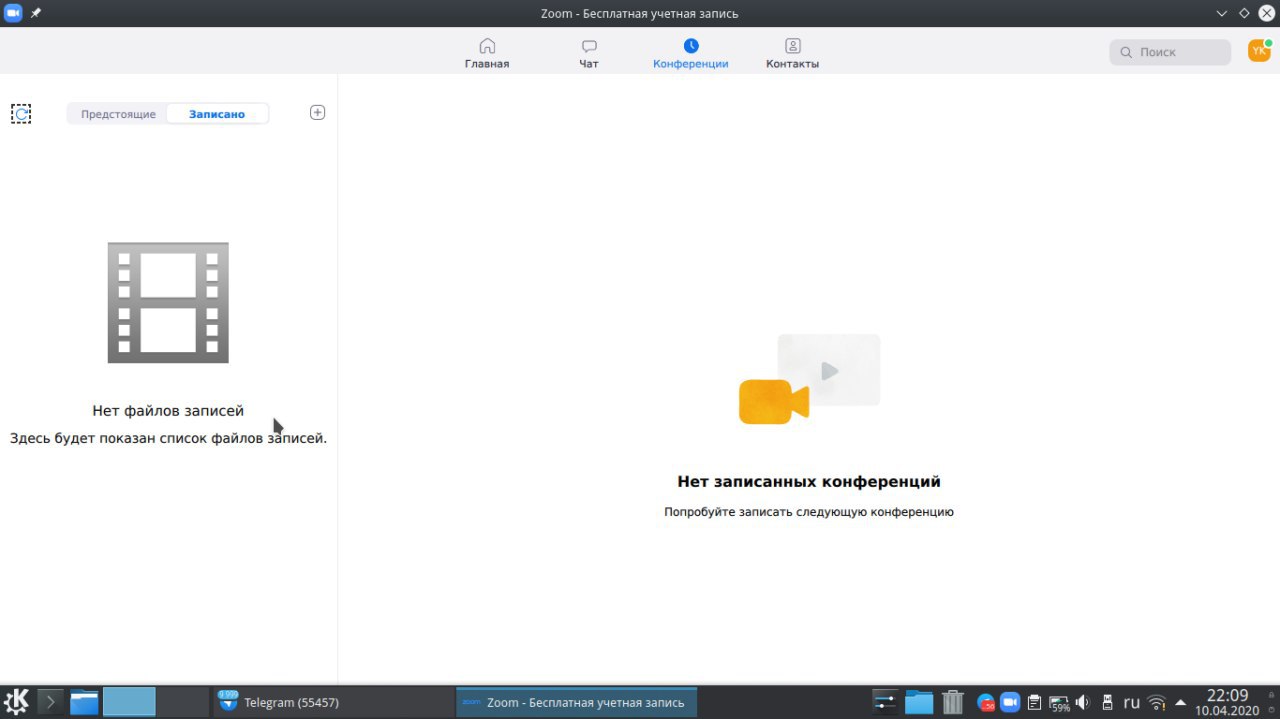Click the 'Нет записанных конференций' heading

pyautogui.click(x=809, y=481)
